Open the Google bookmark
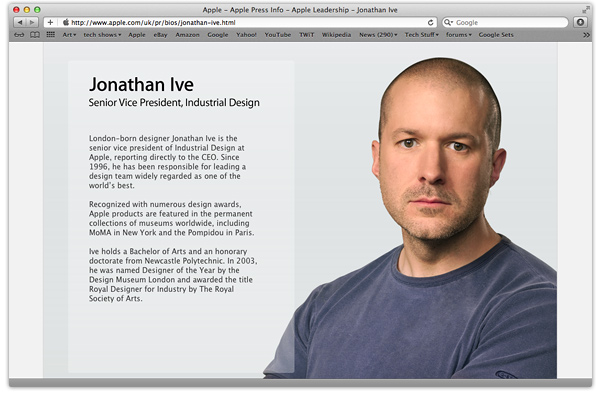The width and height of the screenshot is (596, 394). [x=218, y=35]
